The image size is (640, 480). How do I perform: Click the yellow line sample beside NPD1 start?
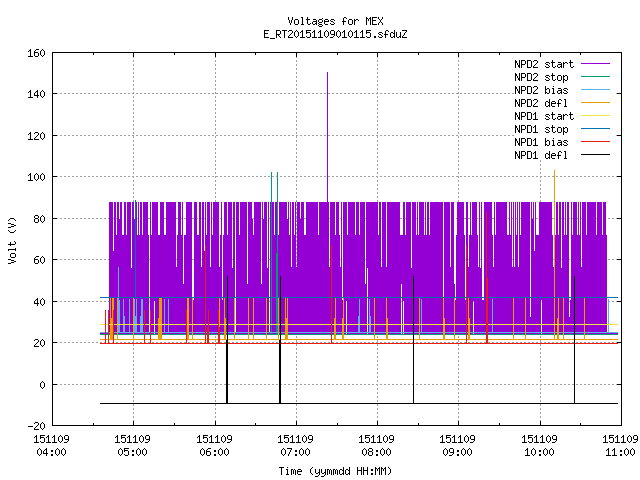click(595, 116)
